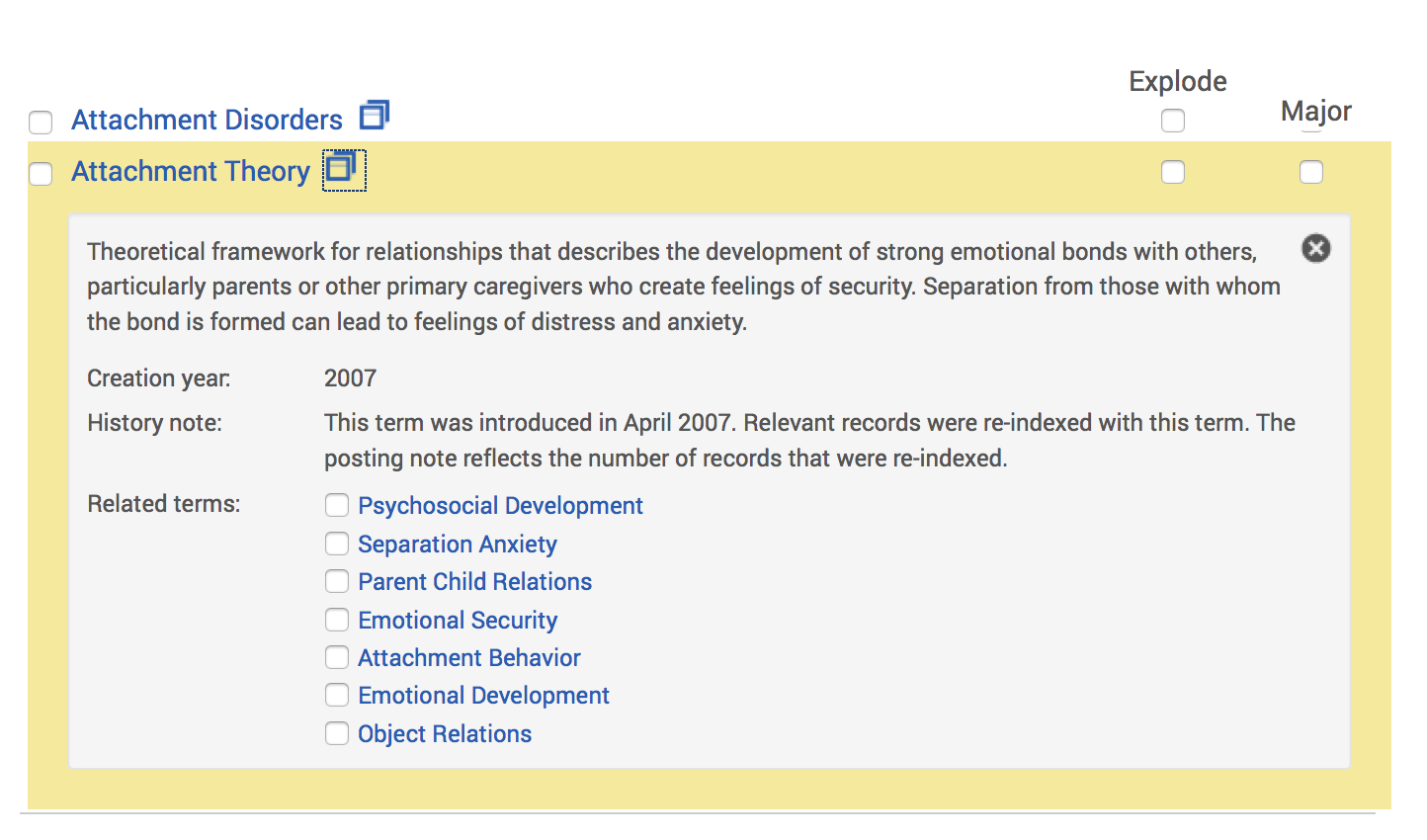Collapse scope note icon beside Attachment Theory

click(344, 170)
